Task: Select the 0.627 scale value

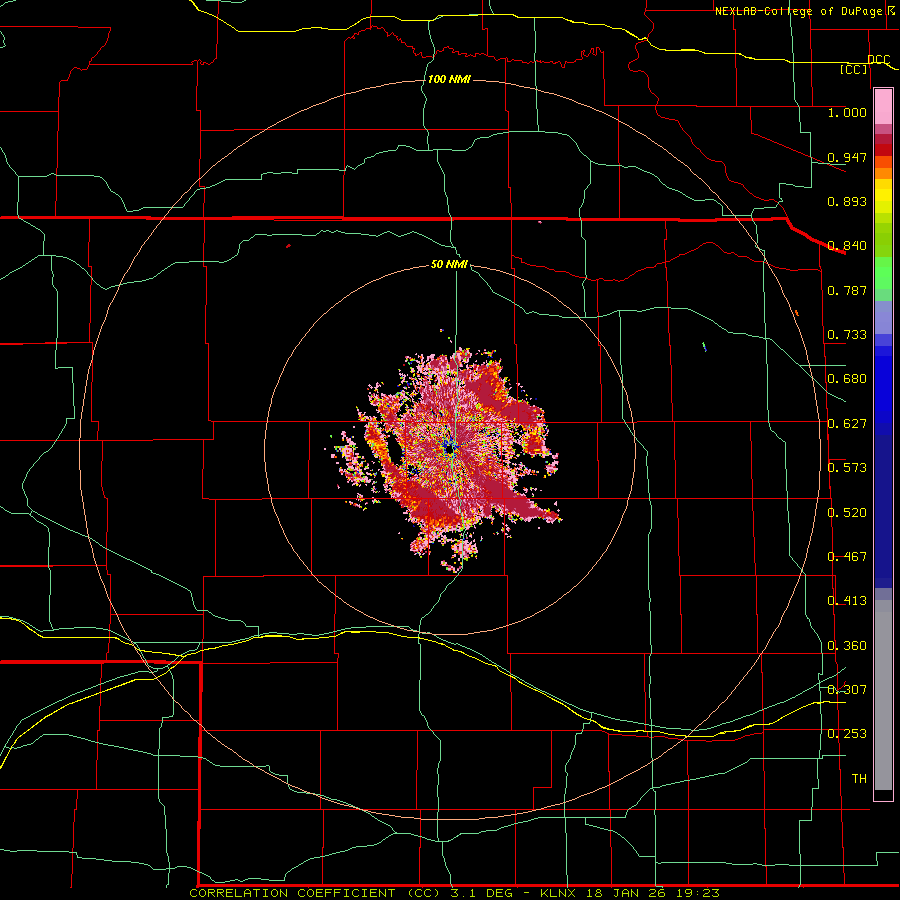Action: coord(847,424)
